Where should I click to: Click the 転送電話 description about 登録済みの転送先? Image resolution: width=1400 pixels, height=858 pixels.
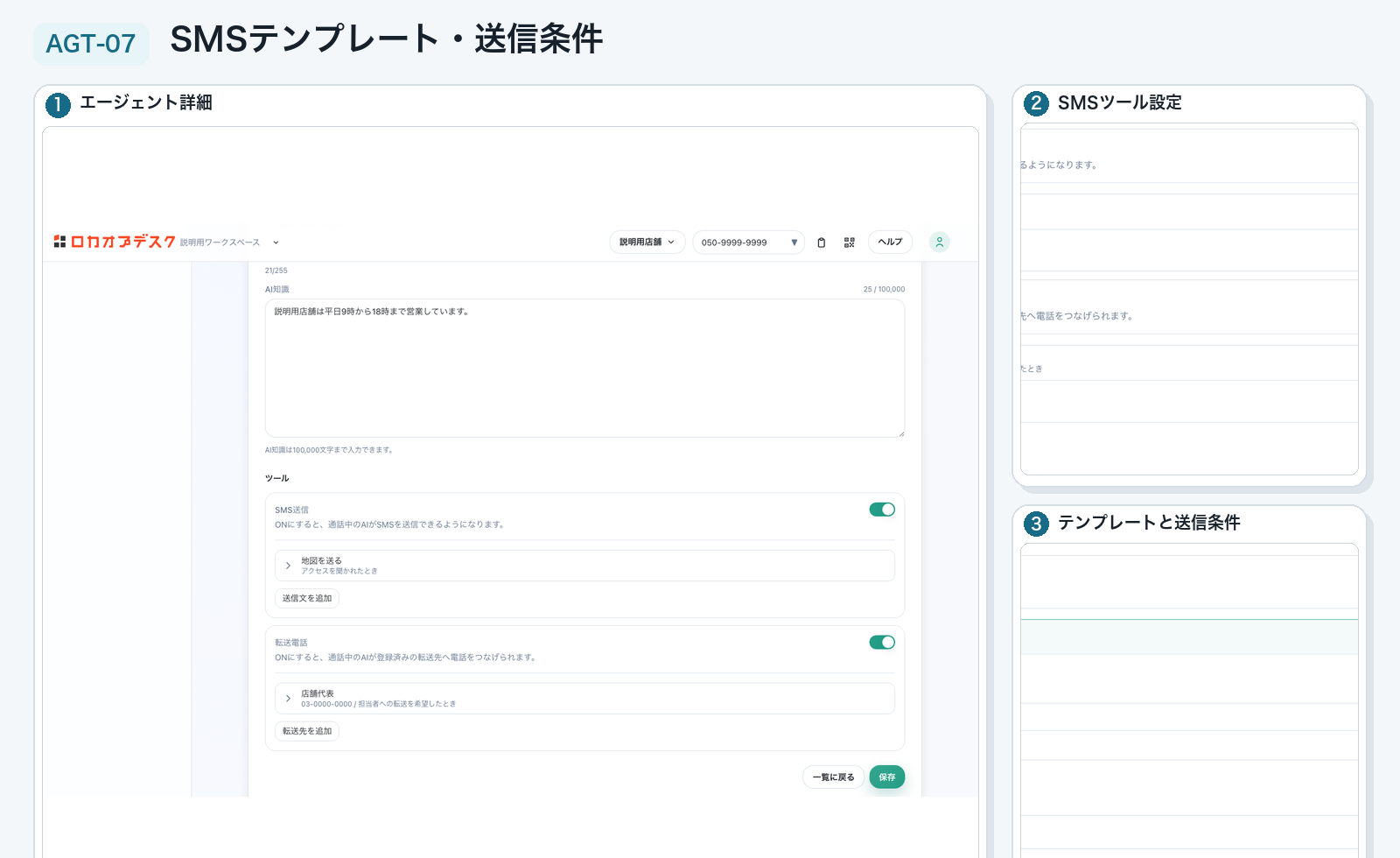point(405,658)
